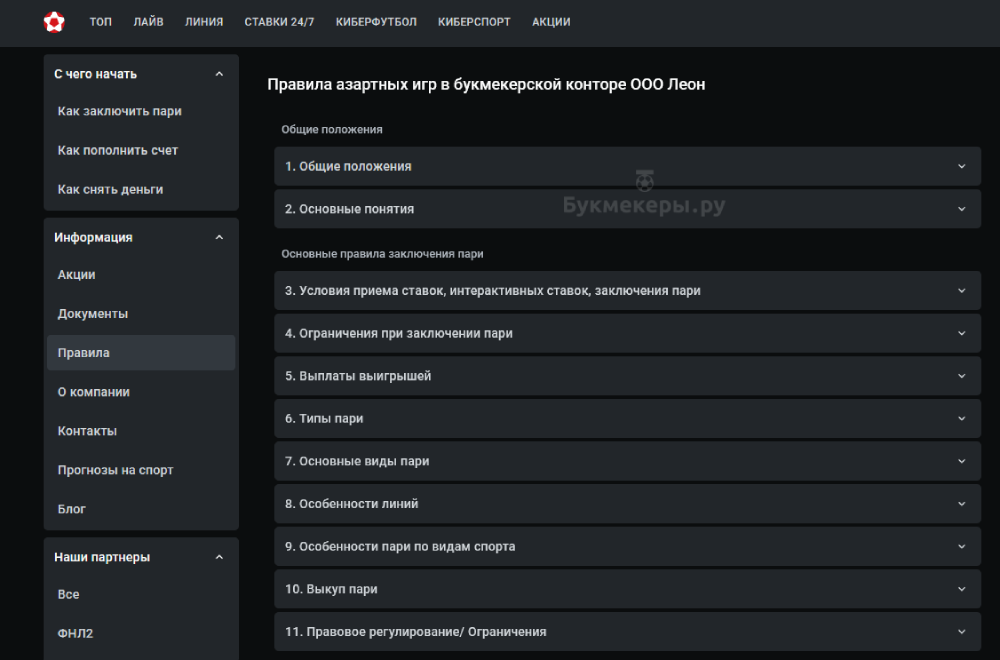Expand '8. Особенности линий' chevron
Viewport: 1000px width, 660px height.
pos(962,504)
